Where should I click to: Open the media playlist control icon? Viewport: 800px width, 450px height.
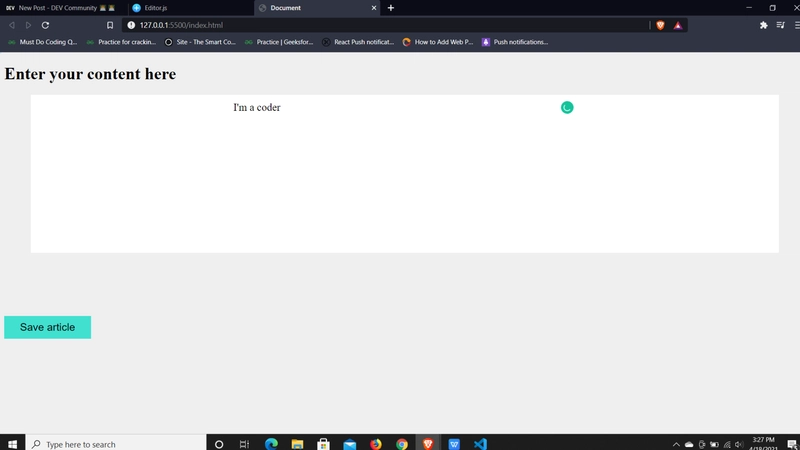(x=780, y=25)
